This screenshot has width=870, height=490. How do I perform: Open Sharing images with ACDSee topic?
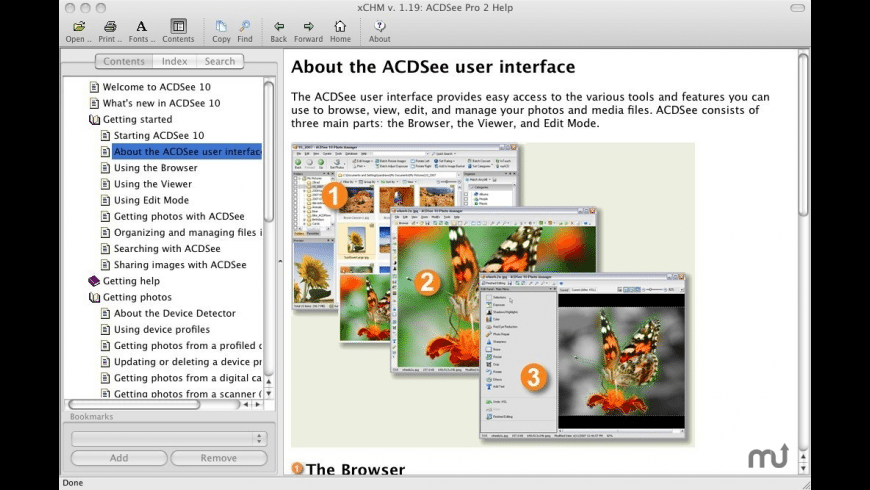180,264
